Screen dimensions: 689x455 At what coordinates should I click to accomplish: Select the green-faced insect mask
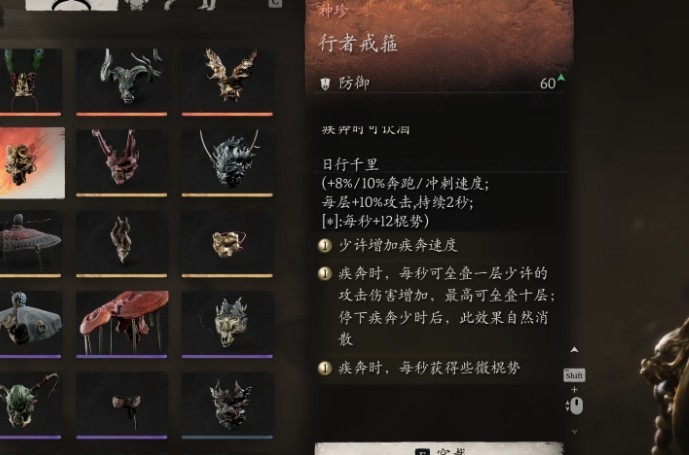[x=29, y=405]
